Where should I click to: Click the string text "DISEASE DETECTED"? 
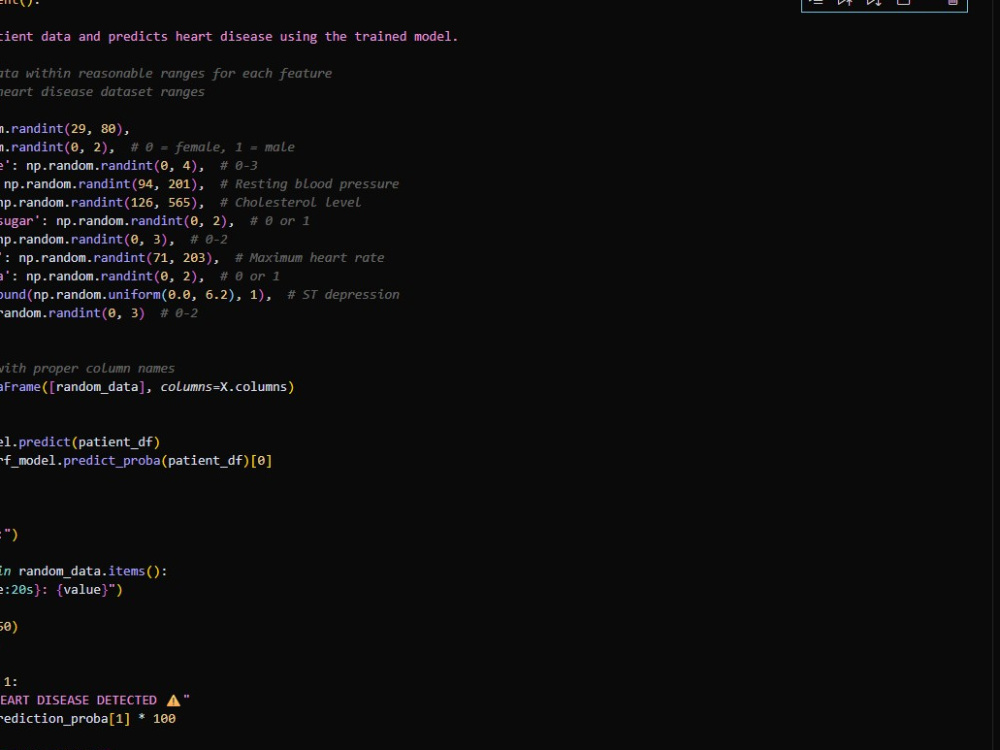pos(96,700)
